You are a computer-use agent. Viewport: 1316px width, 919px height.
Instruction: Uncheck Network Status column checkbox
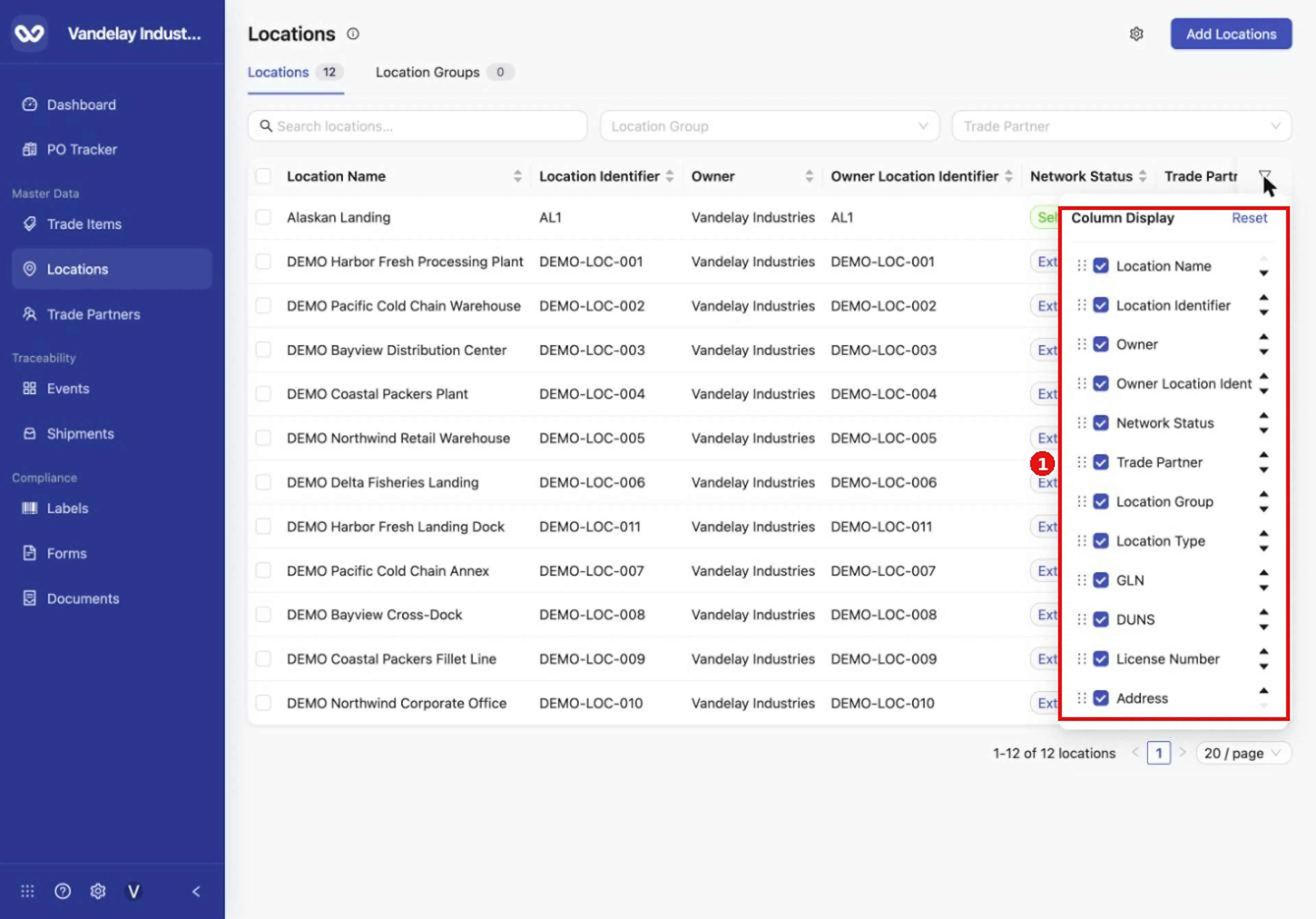(x=1100, y=423)
